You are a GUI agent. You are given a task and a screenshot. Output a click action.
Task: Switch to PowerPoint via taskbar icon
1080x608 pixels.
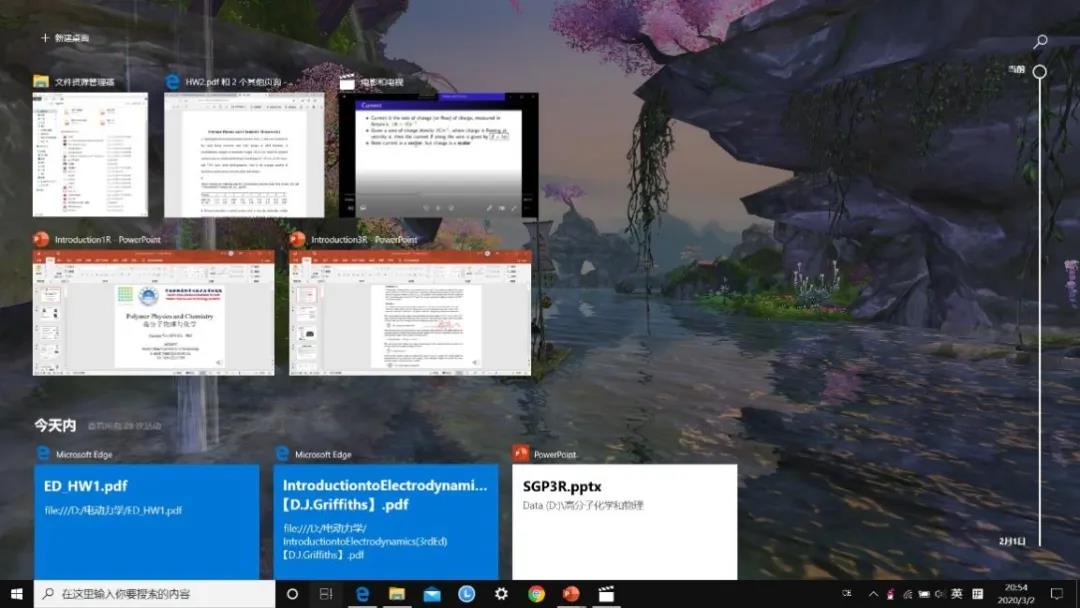coord(571,594)
